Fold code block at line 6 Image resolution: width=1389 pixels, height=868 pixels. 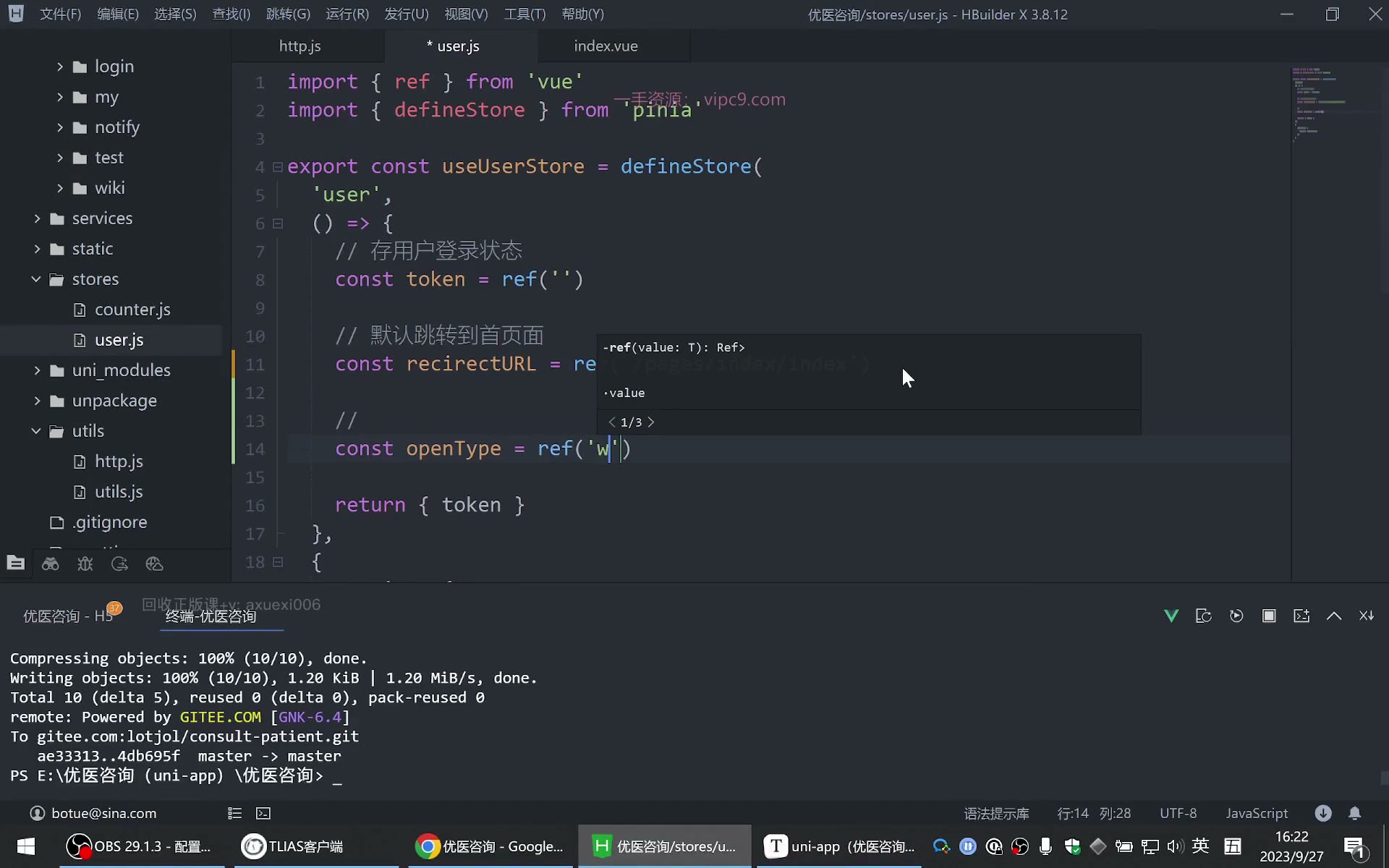click(x=277, y=224)
